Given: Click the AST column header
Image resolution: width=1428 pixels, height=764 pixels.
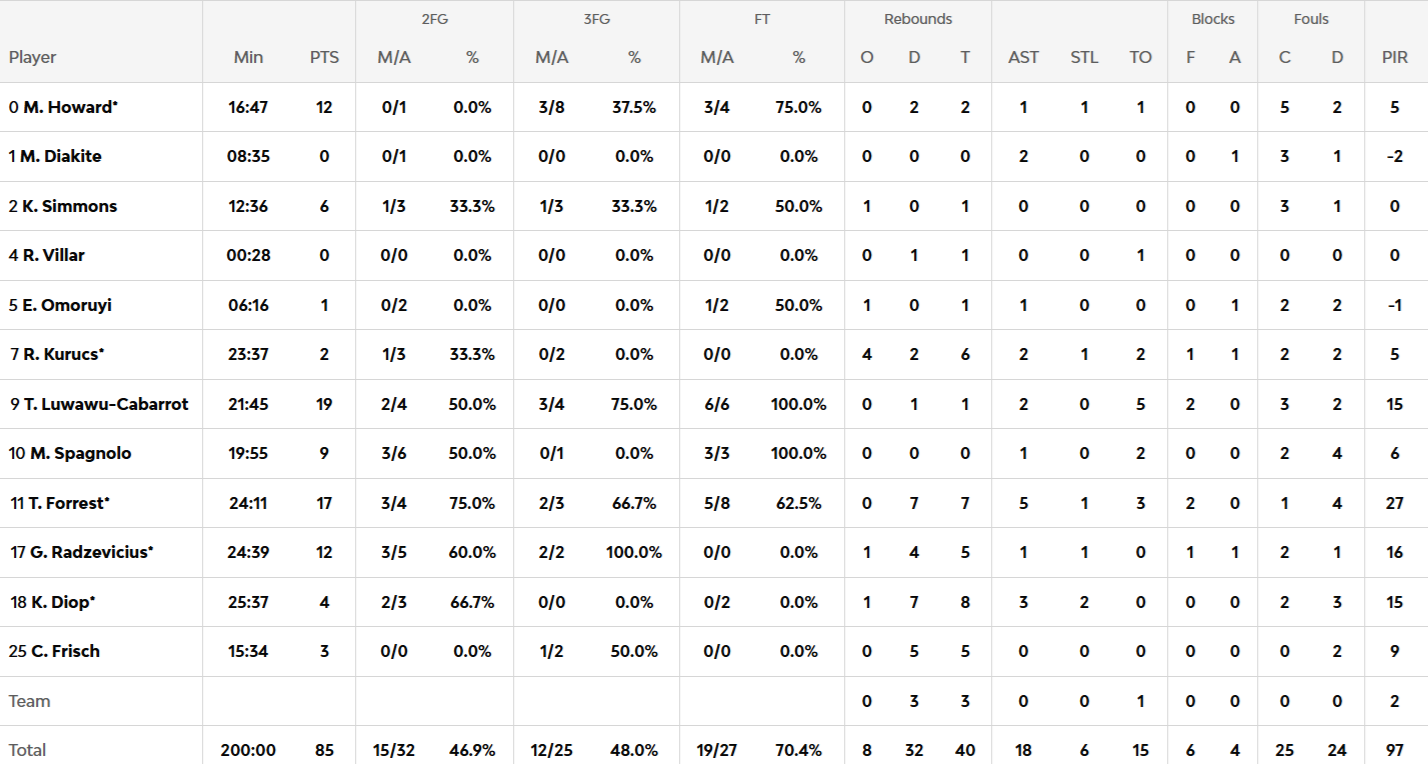Looking at the screenshot, I should 1023,57.
